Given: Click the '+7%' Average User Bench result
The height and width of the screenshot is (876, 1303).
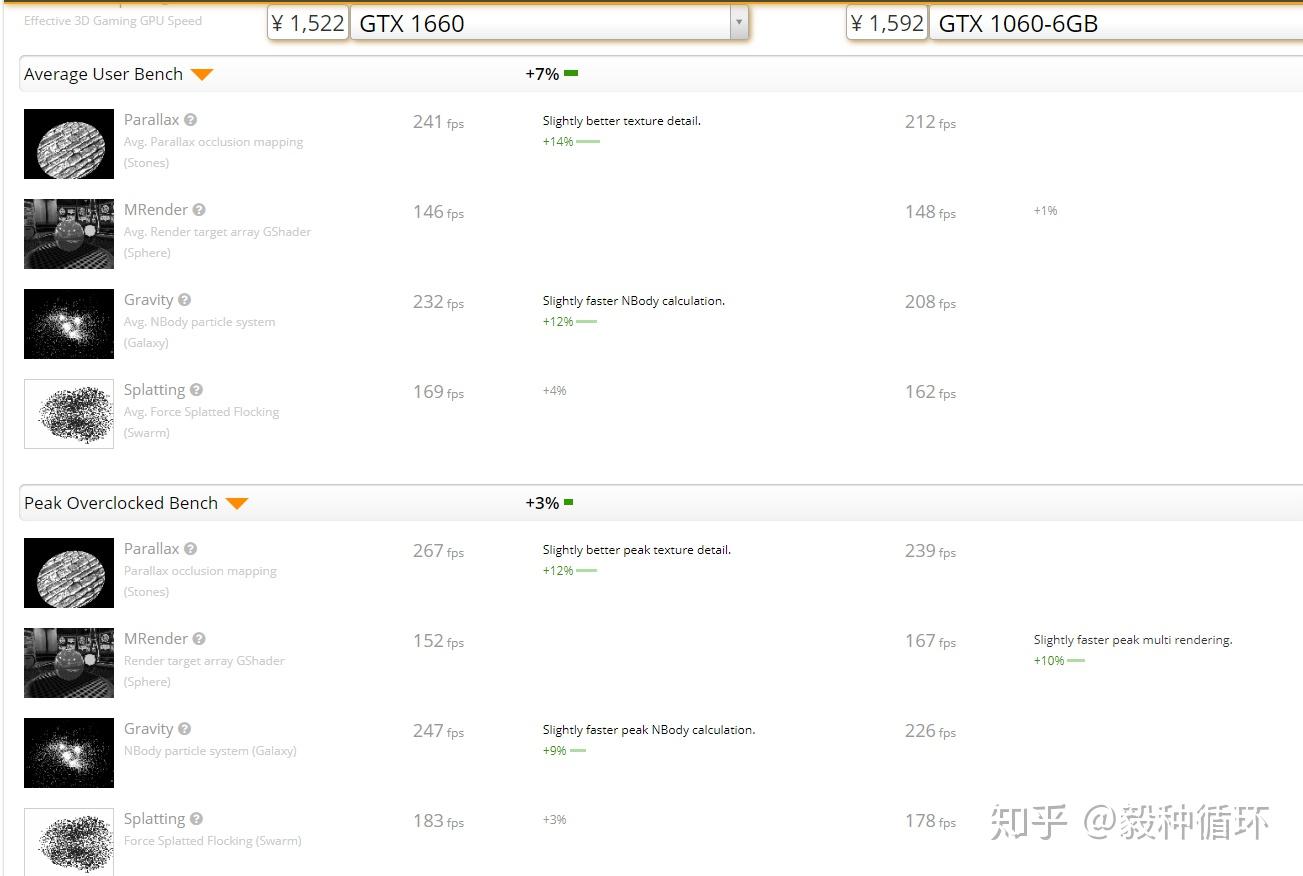Looking at the screenshot, I should (542, 74).
